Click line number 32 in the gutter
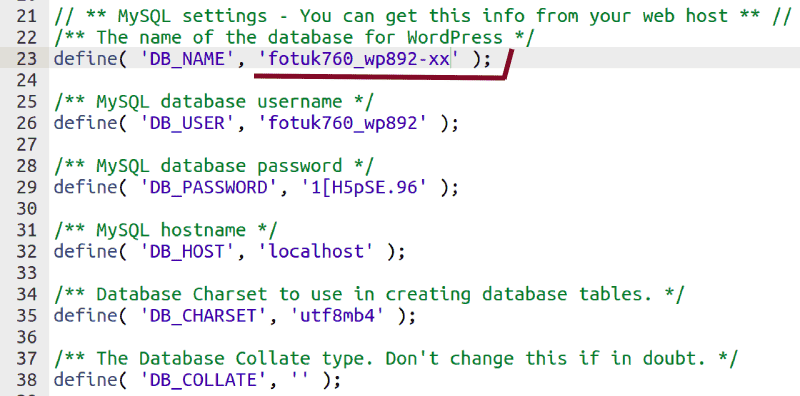Viewport: 800px width, 396px height. point(27,252)
